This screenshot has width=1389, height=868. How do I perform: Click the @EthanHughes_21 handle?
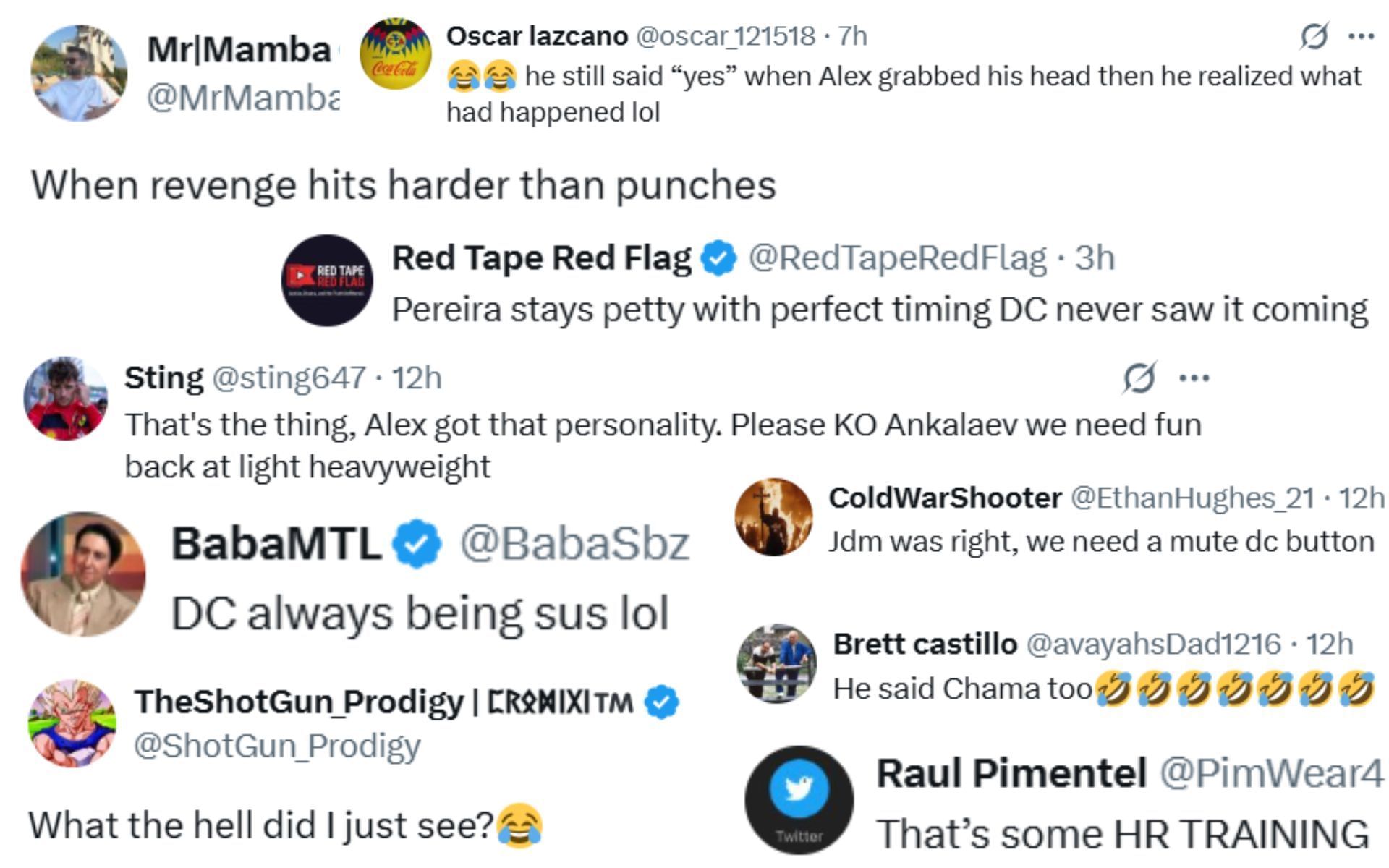[x=1192, y=498]
